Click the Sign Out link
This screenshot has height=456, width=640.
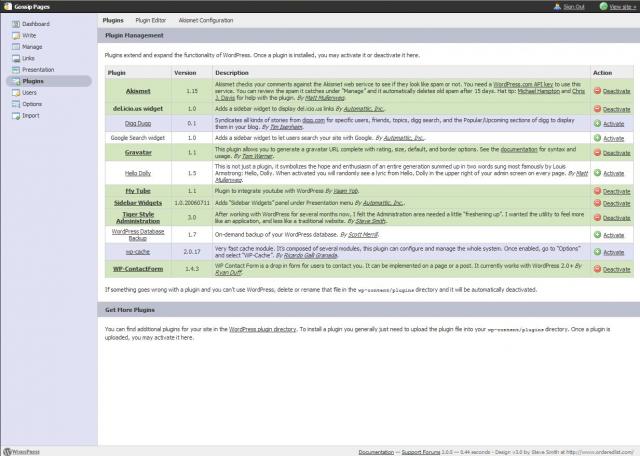point(574,7)
